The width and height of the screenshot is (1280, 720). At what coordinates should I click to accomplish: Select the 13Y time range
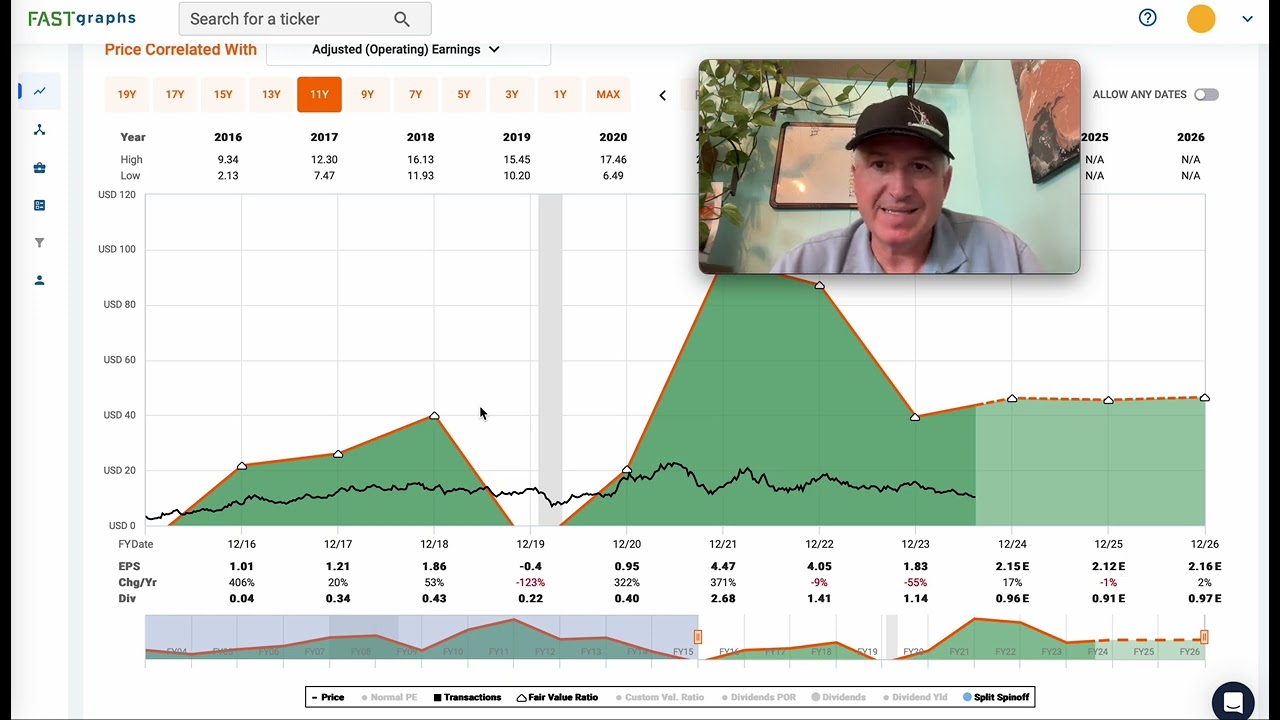(271, 95)
